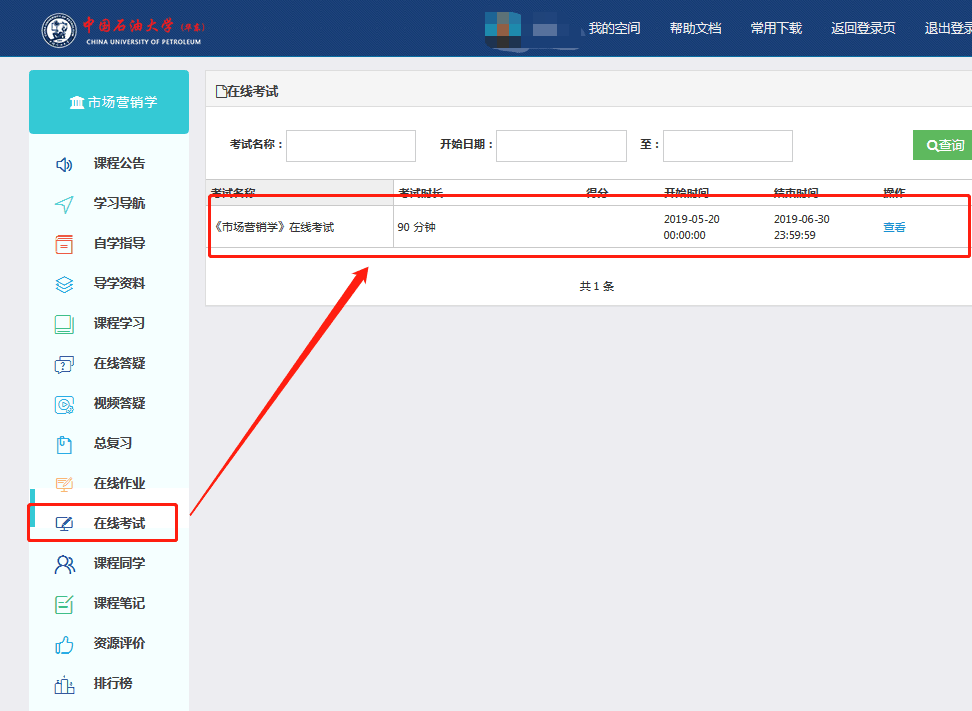972x711 pixels.
Task: Open 帮助文档 in the top navigation
Action: (x=696, y=29)
